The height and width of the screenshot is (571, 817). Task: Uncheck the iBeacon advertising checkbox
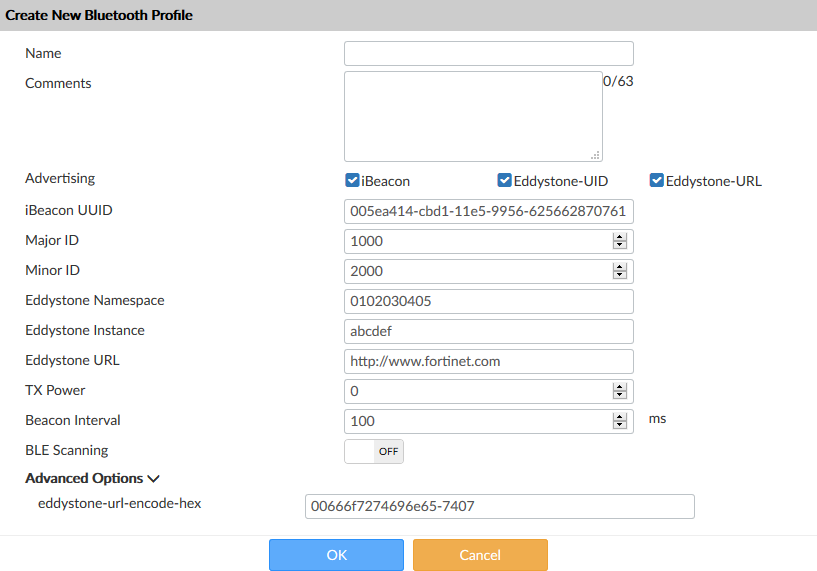[x=352, y=181]
